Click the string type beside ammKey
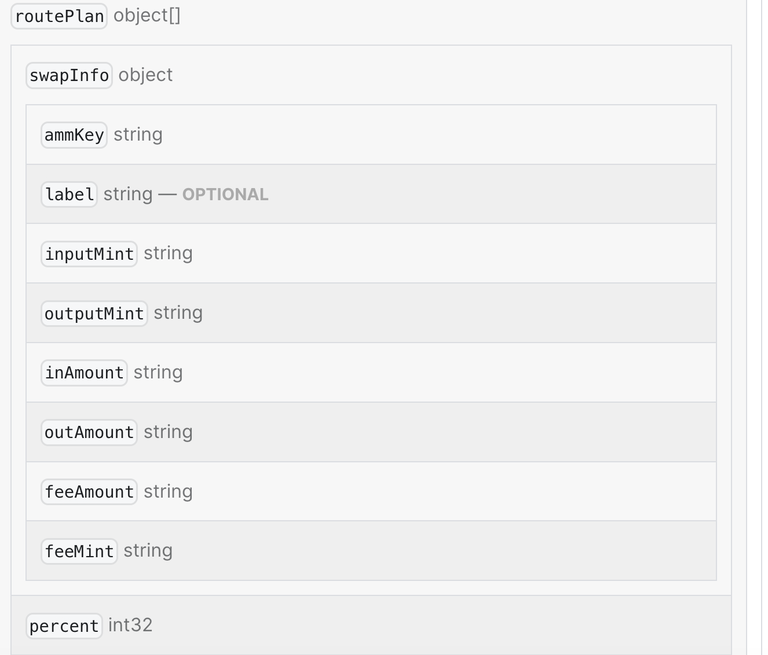This screenshot has height=655, width=768. 138,135
